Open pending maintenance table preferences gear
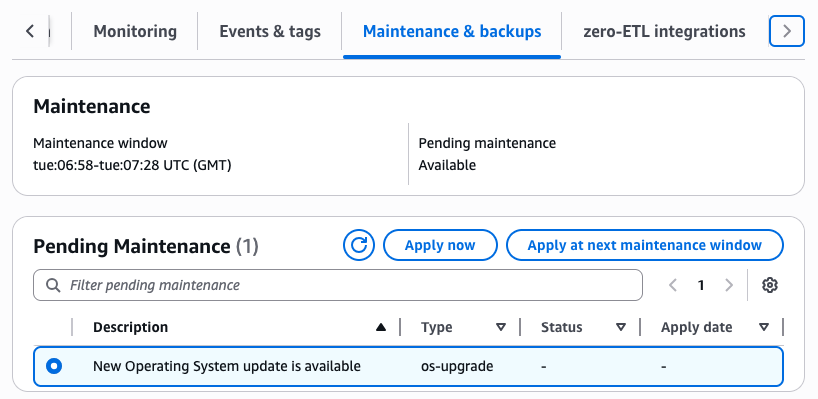The image size is (818, 399). (x=769, y=285)
